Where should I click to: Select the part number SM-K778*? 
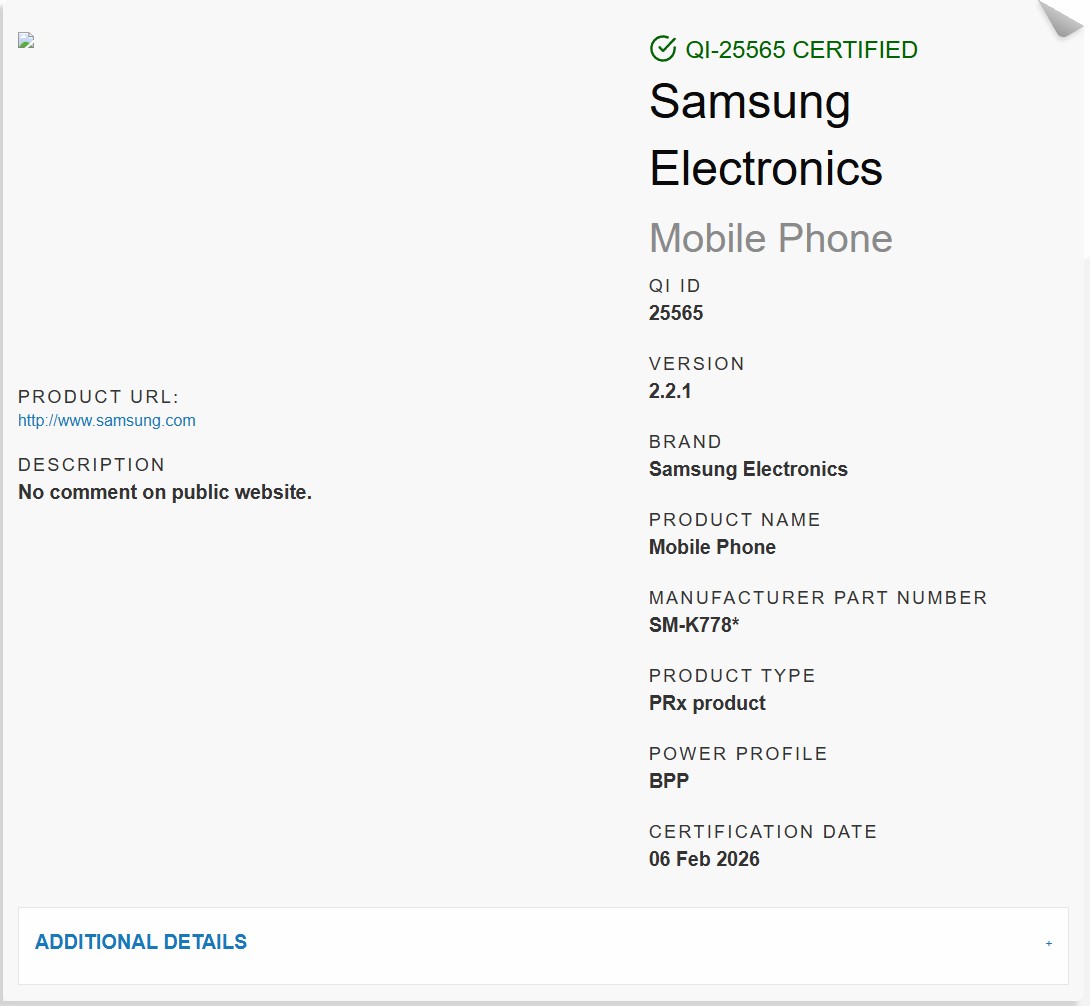694,625
